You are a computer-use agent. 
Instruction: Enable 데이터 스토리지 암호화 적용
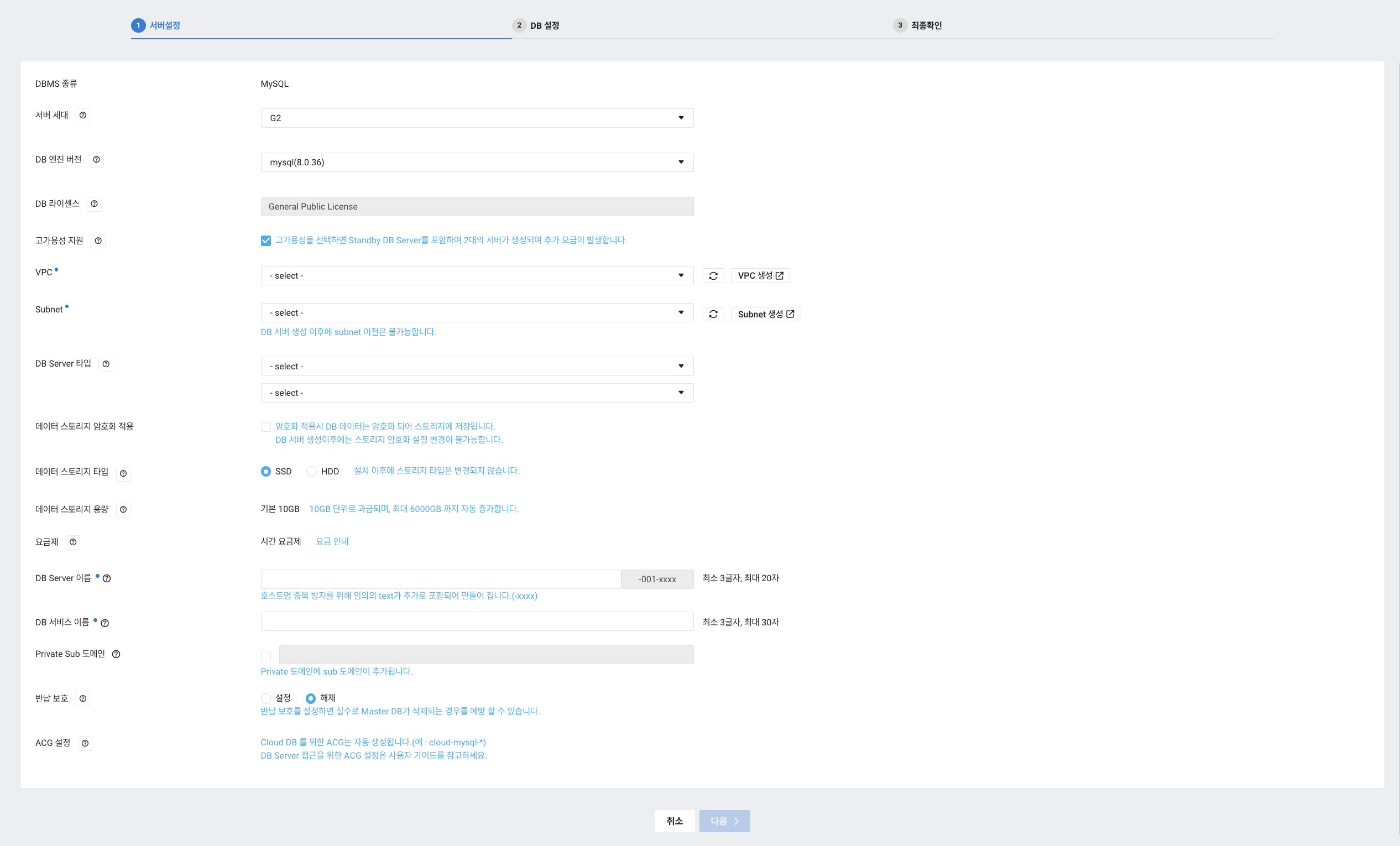tap(266, 426)
